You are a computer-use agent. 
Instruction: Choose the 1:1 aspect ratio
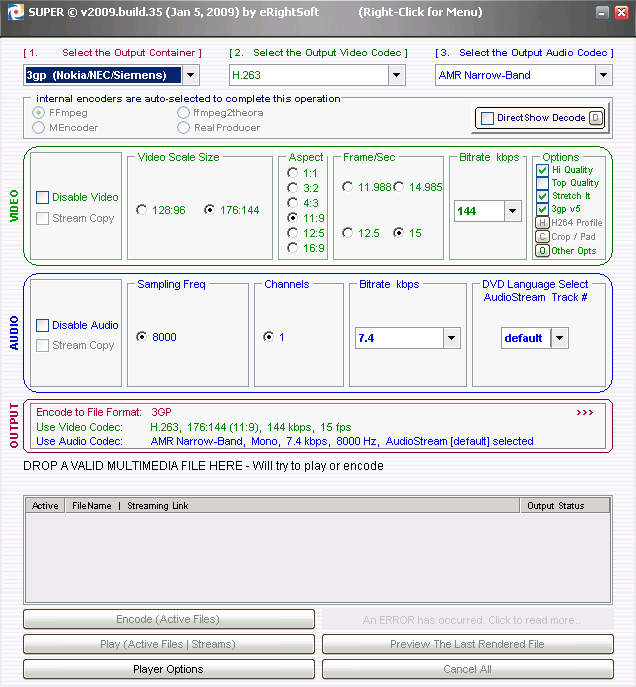tap(292, 173)
